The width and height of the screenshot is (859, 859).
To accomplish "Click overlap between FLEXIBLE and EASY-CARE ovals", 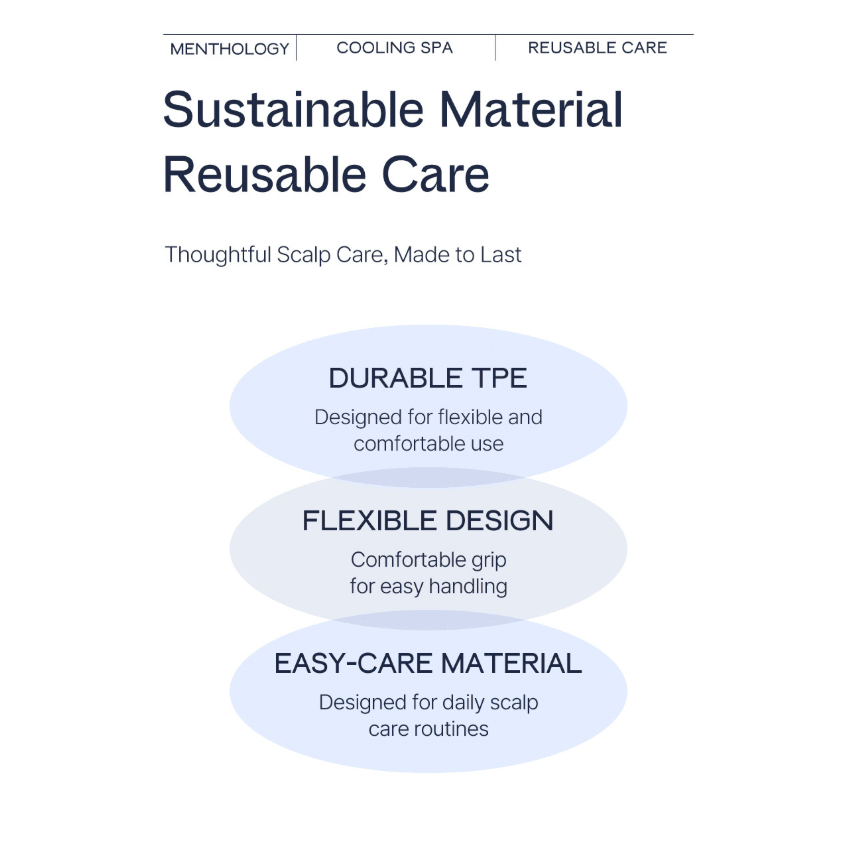I will point(428,620).
